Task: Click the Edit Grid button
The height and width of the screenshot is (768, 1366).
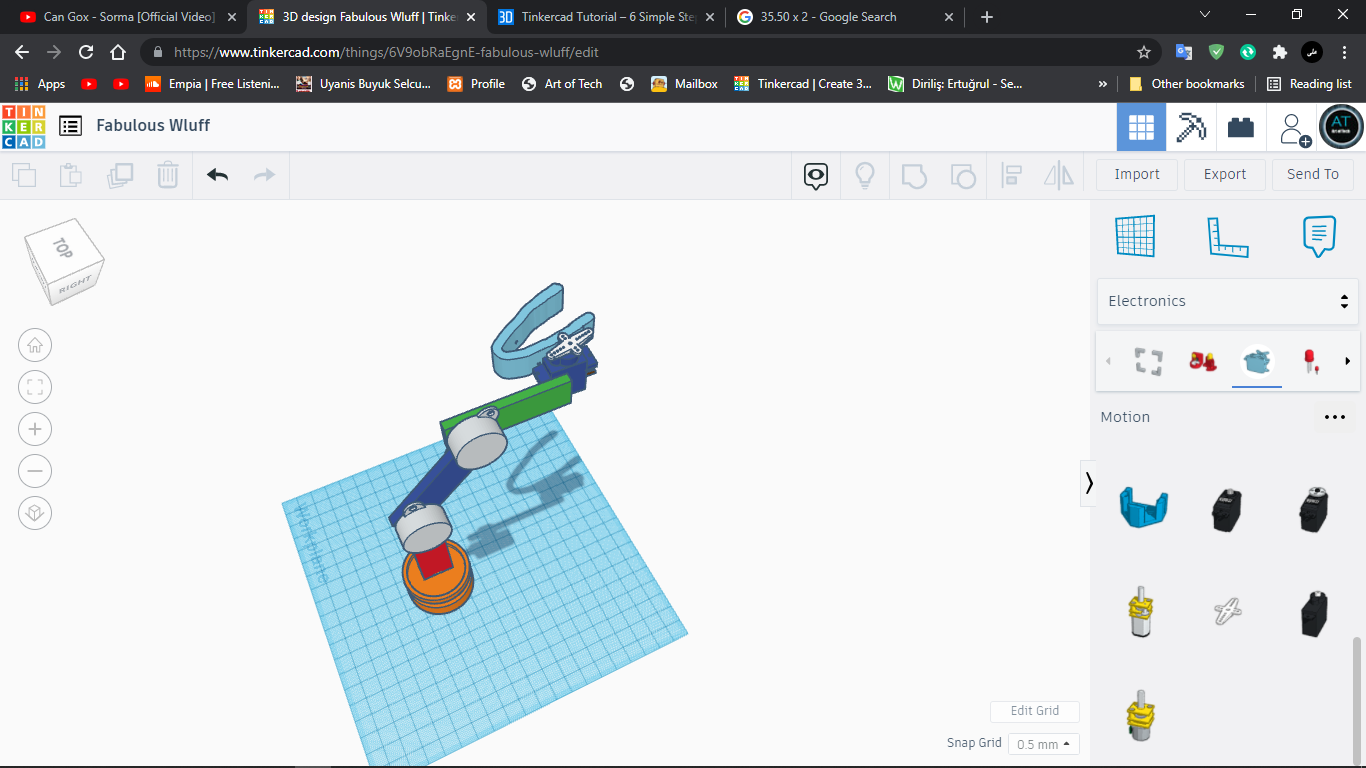Action: 1034,711
